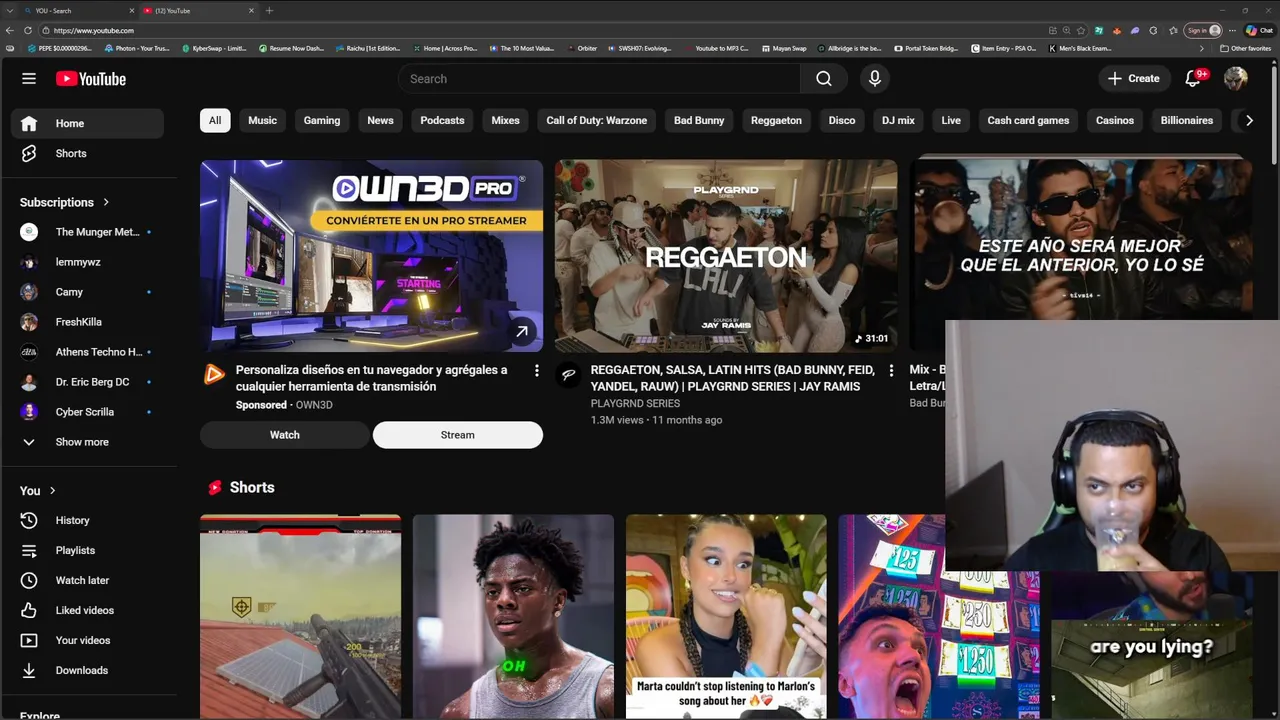
Task: Select the Music filter chip
Action: (x=262, y=120)
